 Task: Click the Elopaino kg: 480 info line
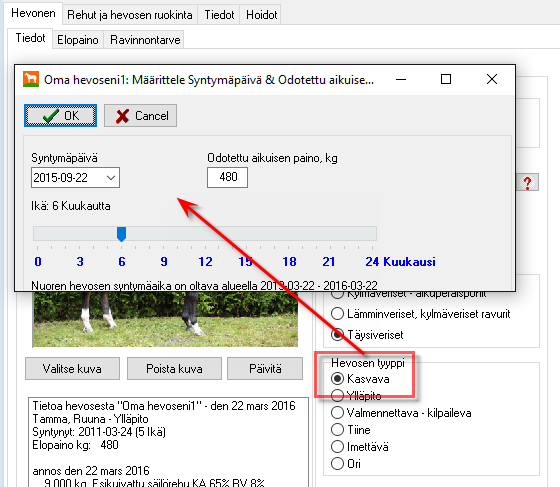[75, 445]
